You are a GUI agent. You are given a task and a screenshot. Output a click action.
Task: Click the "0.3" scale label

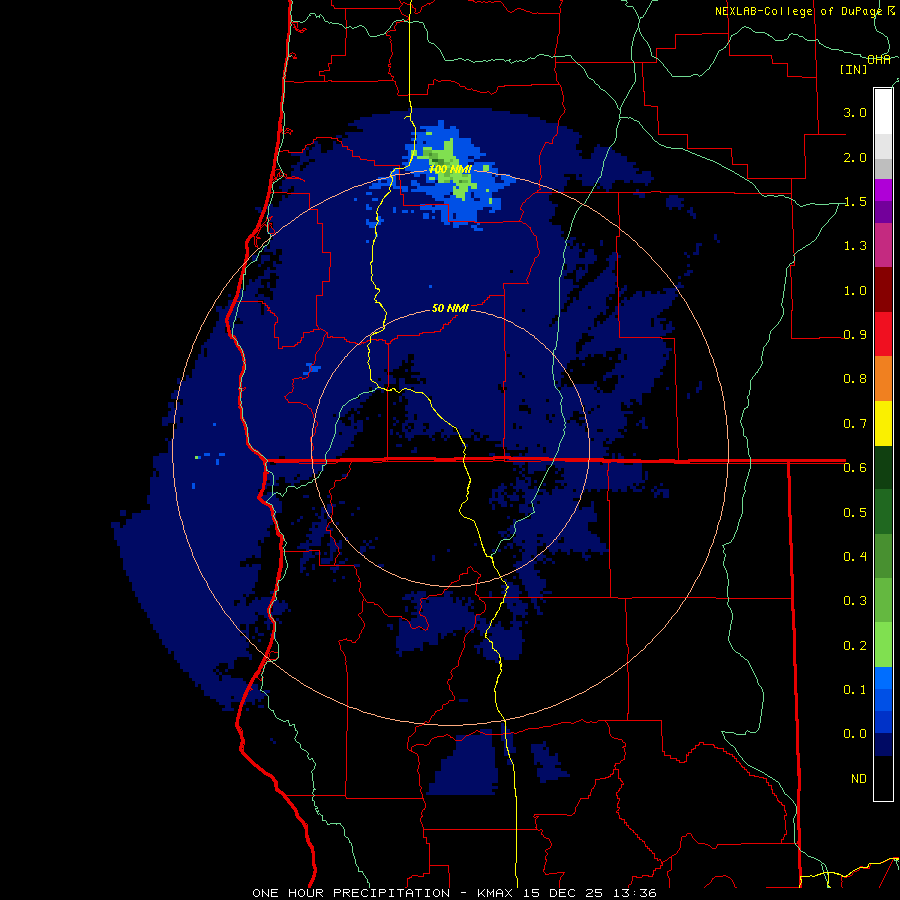(855, 600)
